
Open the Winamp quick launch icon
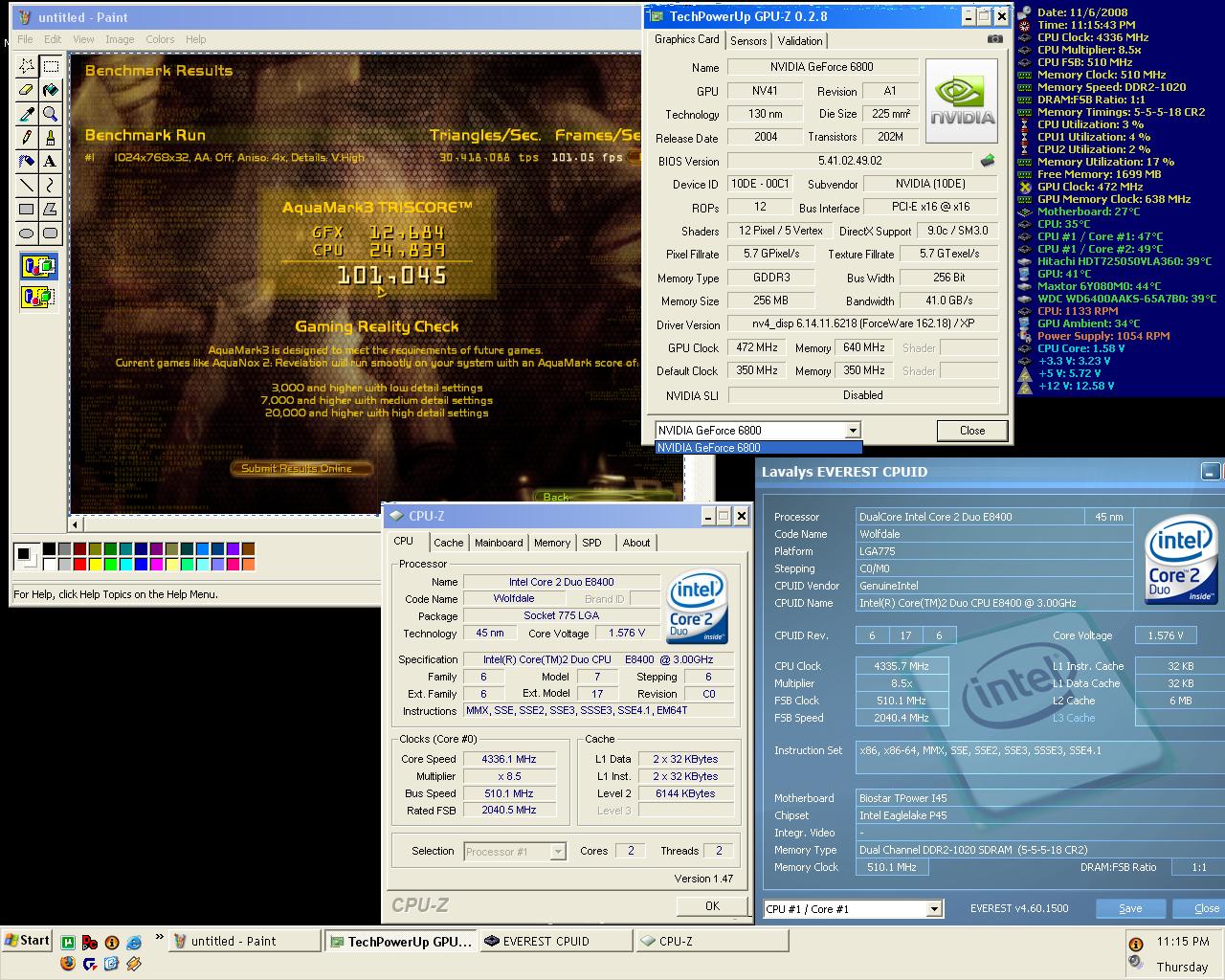coord(134,963)
